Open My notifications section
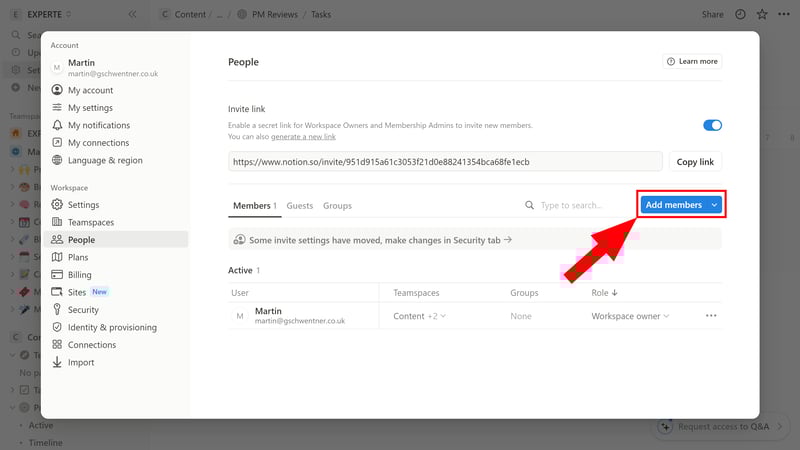This screenshot has height=450, width=800. (99, 125)
